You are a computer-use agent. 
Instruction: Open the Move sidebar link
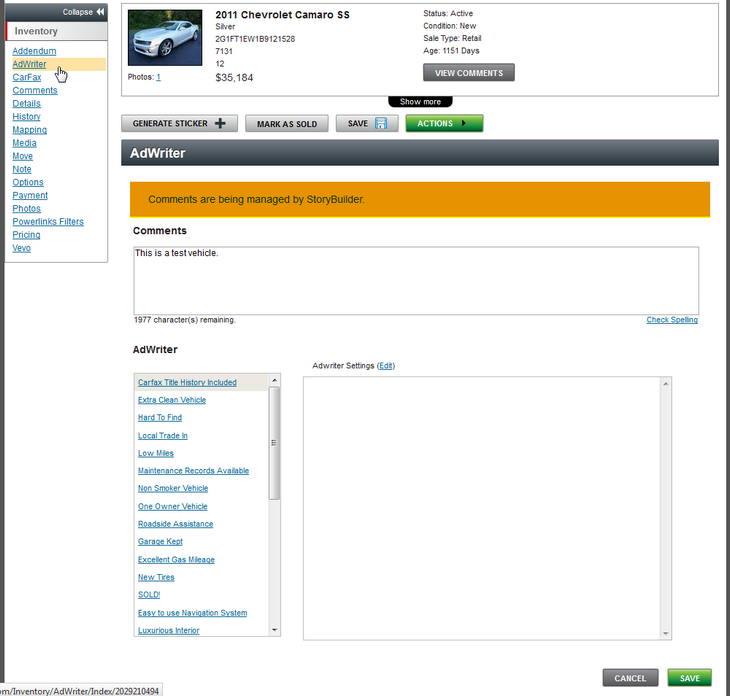tap(22, 156)
